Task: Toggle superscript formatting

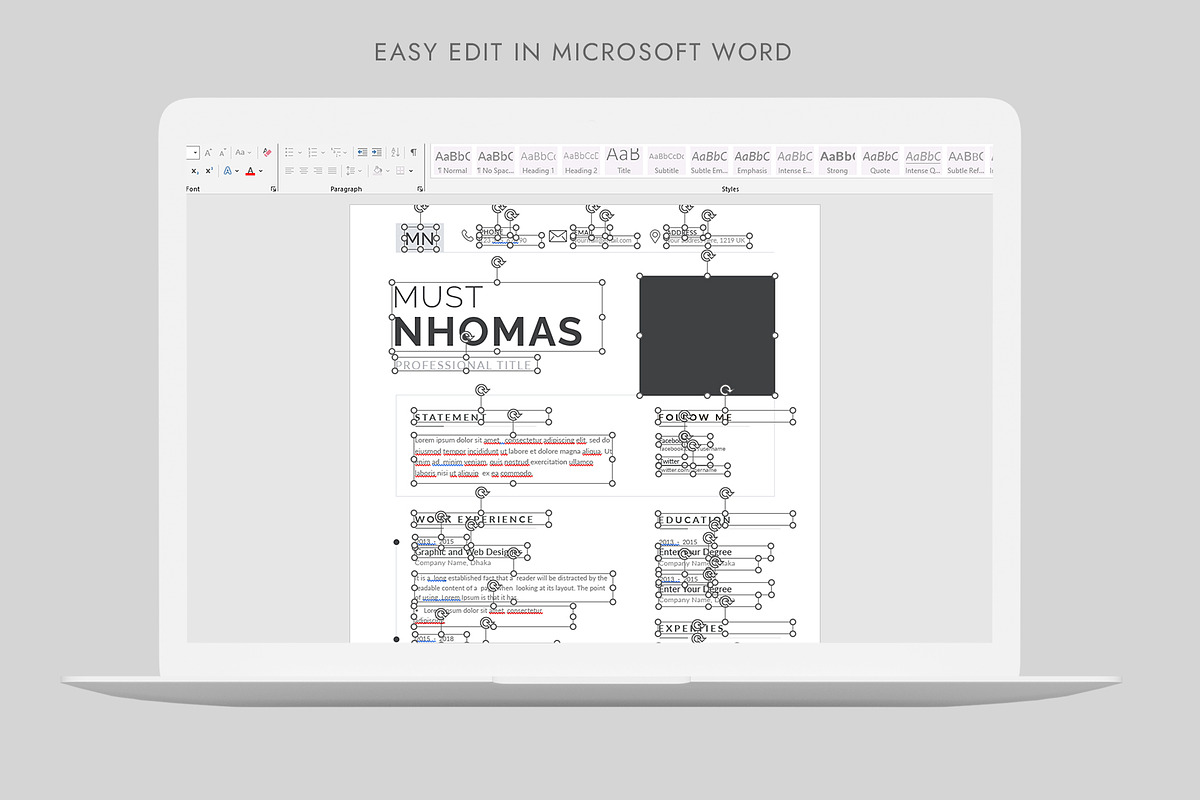Action: [208, 171]
